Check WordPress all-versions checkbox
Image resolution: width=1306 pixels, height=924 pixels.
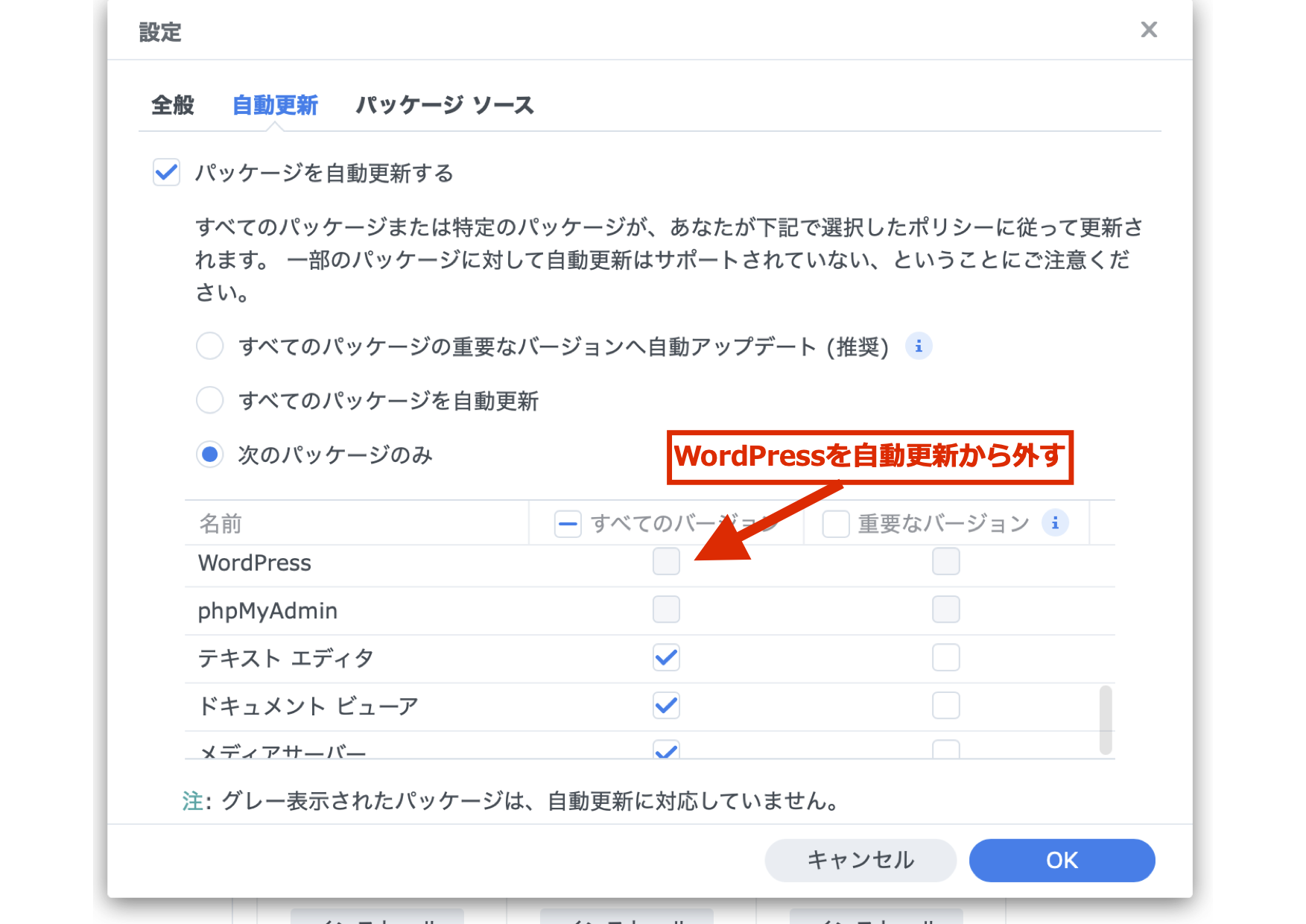pyautogui.click(x=666, y=562)
